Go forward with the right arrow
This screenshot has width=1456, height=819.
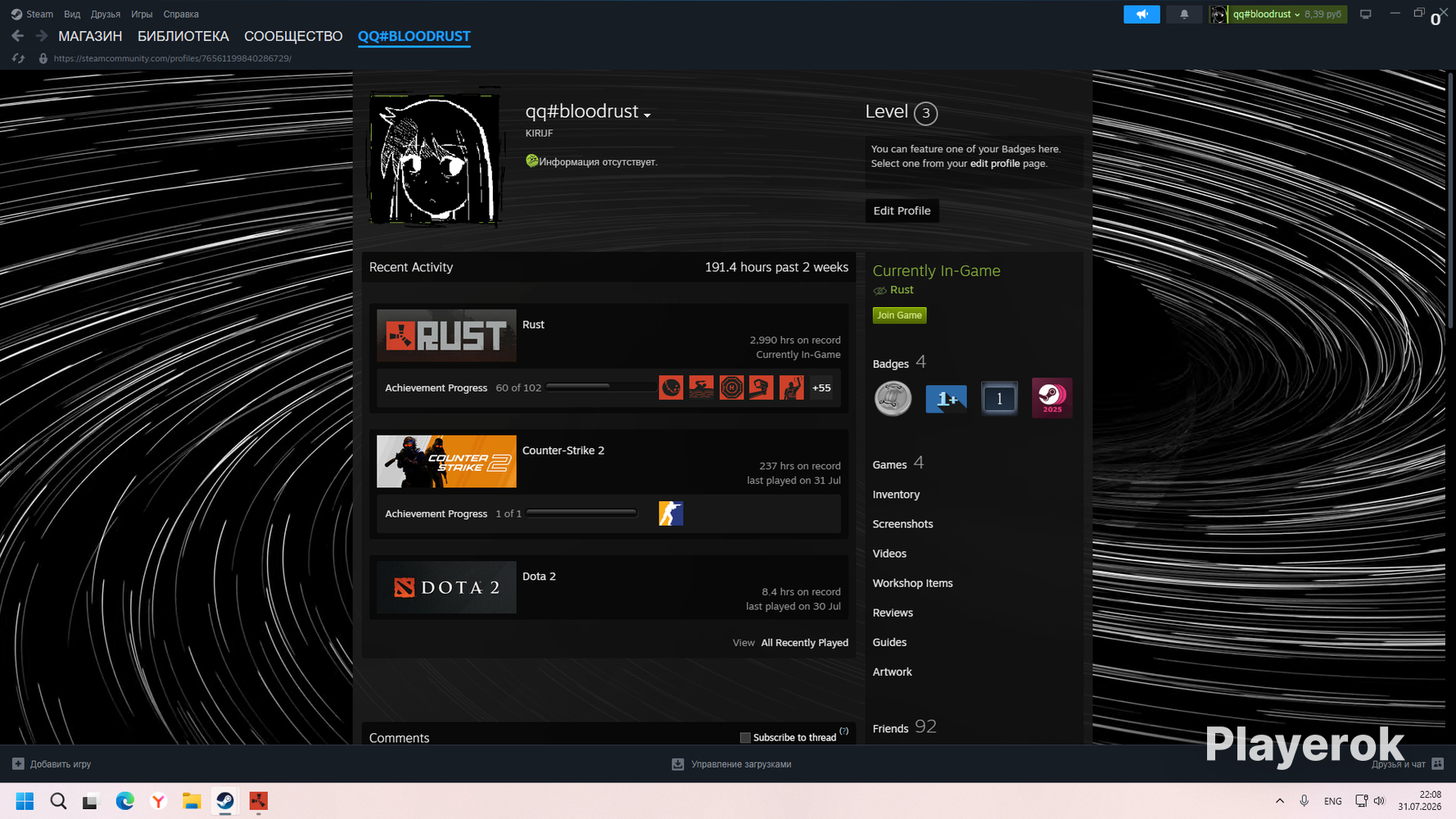(x=42, y=36)
